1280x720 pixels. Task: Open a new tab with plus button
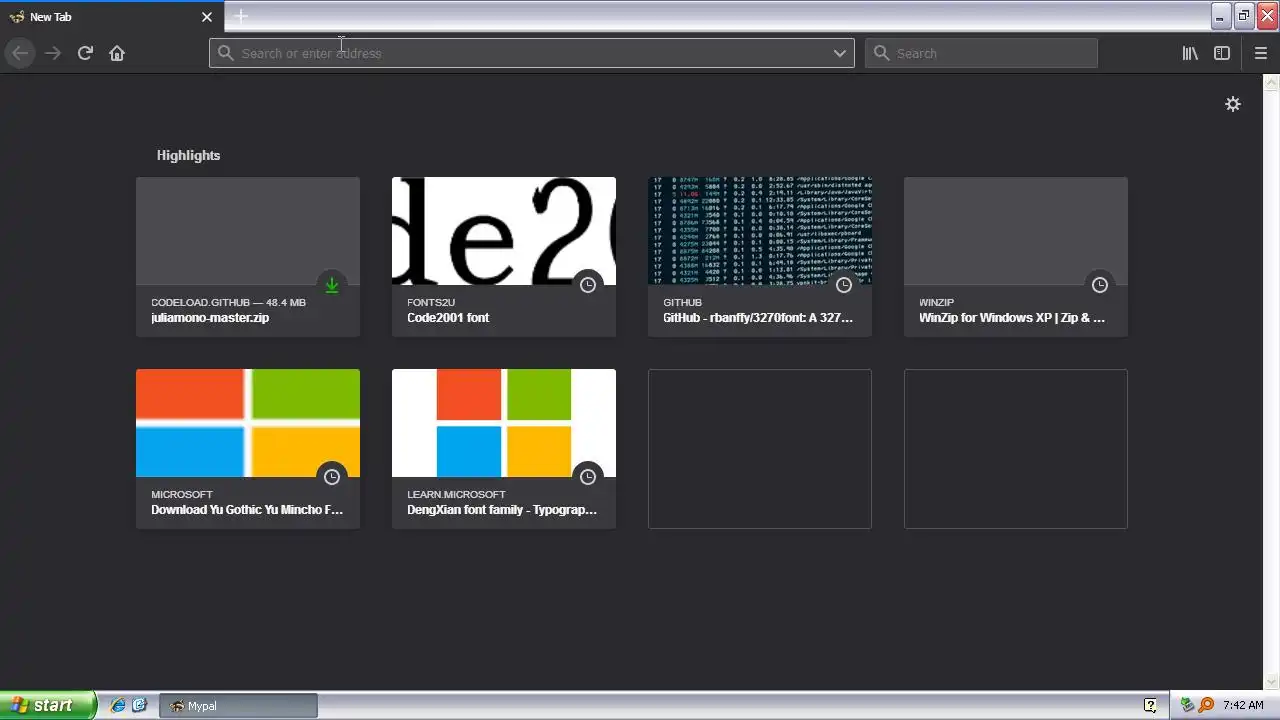pos(241,16)
